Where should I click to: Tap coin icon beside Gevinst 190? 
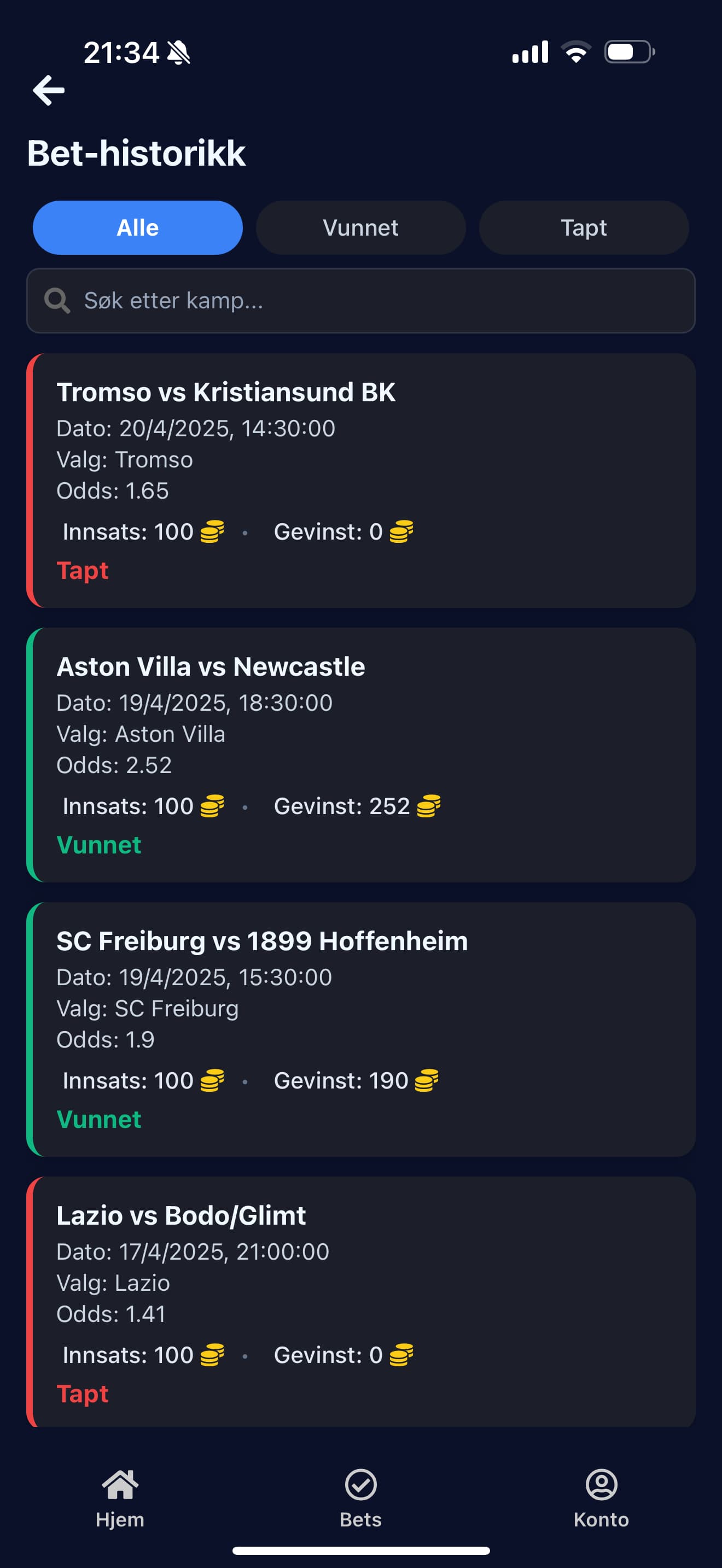(x=426, y=1080)
